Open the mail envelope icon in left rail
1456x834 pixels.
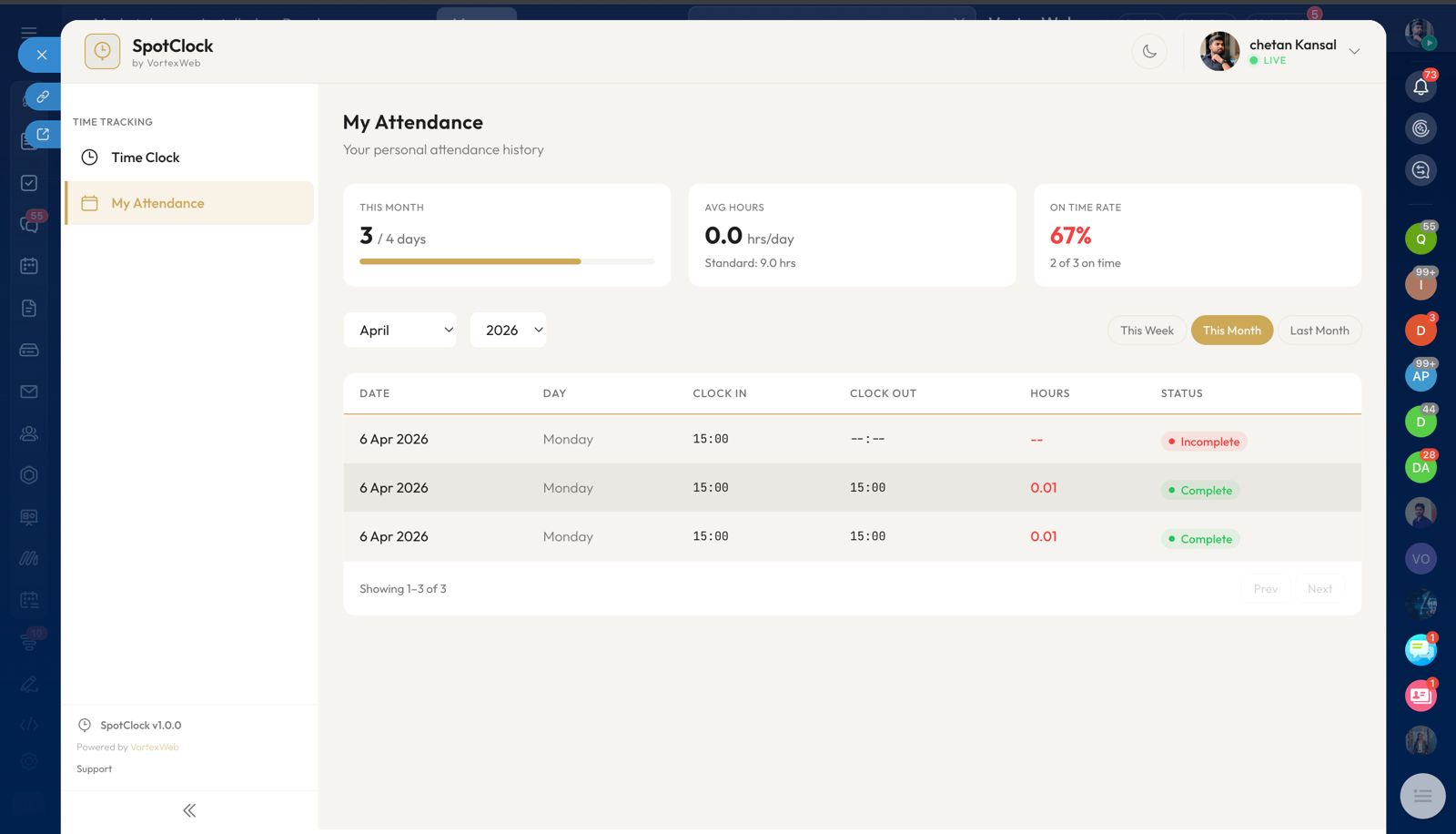pyautogui.click(x=29, y=392)
